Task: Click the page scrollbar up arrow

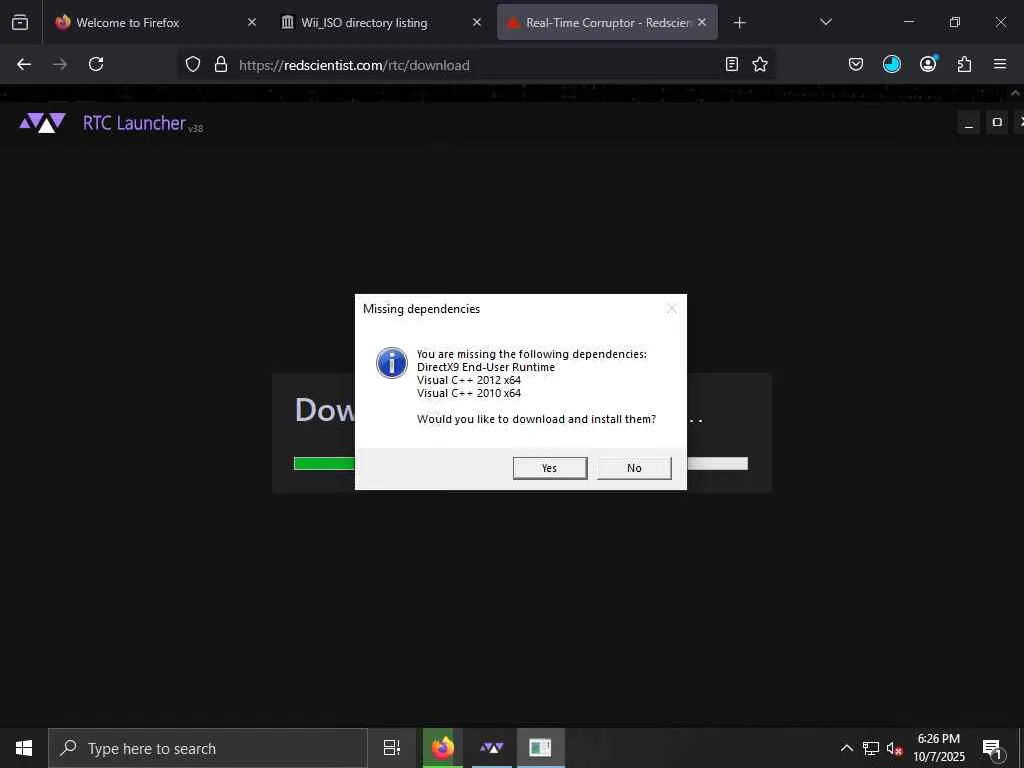Action: click(1016, 93)
